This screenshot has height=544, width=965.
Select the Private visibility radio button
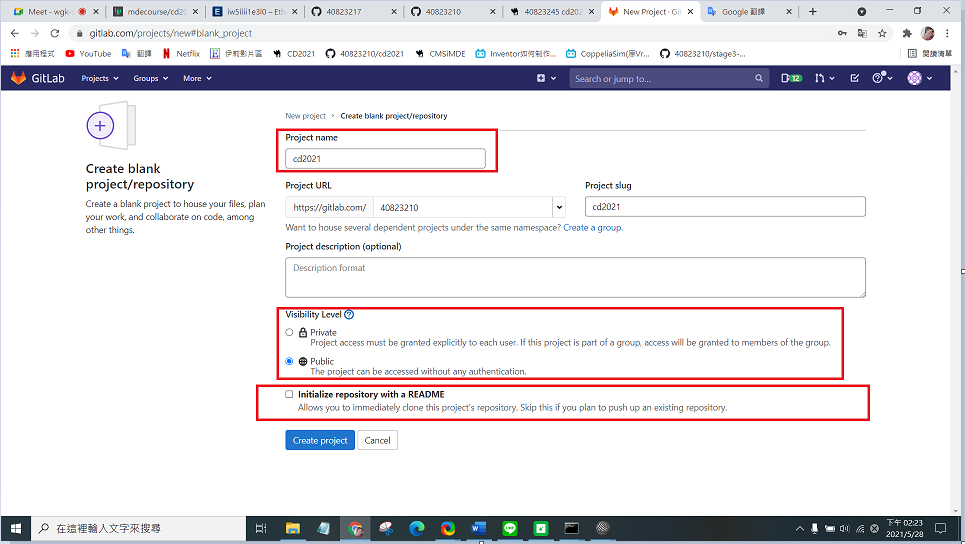290,332
